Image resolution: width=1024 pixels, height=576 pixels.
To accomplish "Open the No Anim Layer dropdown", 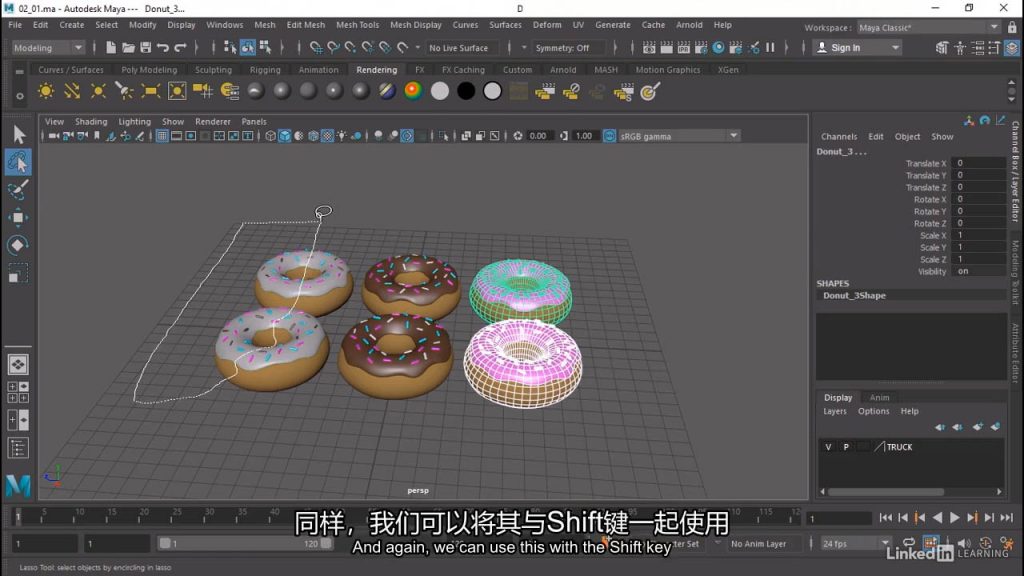I will point(764,543).
